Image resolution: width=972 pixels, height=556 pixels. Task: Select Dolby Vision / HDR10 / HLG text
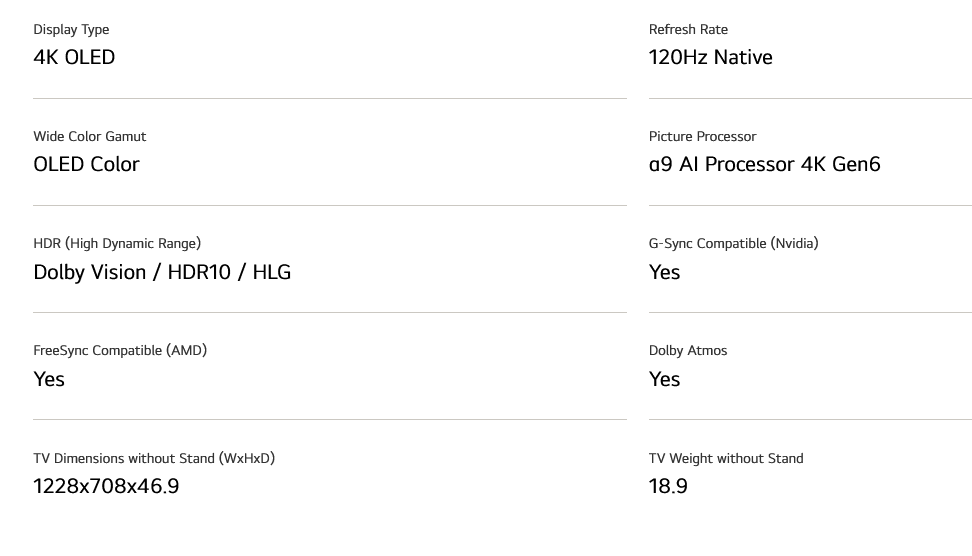[x=162, y=272]
